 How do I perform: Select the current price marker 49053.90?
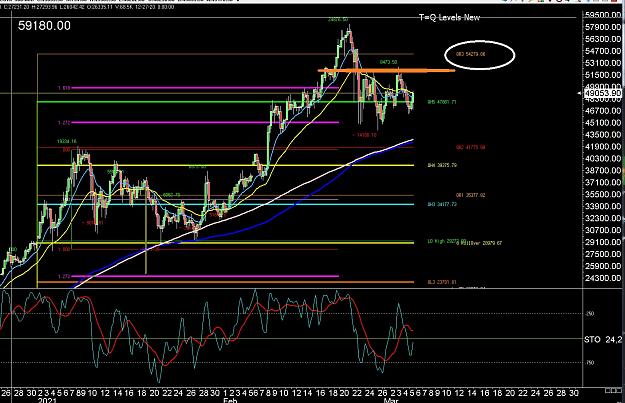point(602,93)
